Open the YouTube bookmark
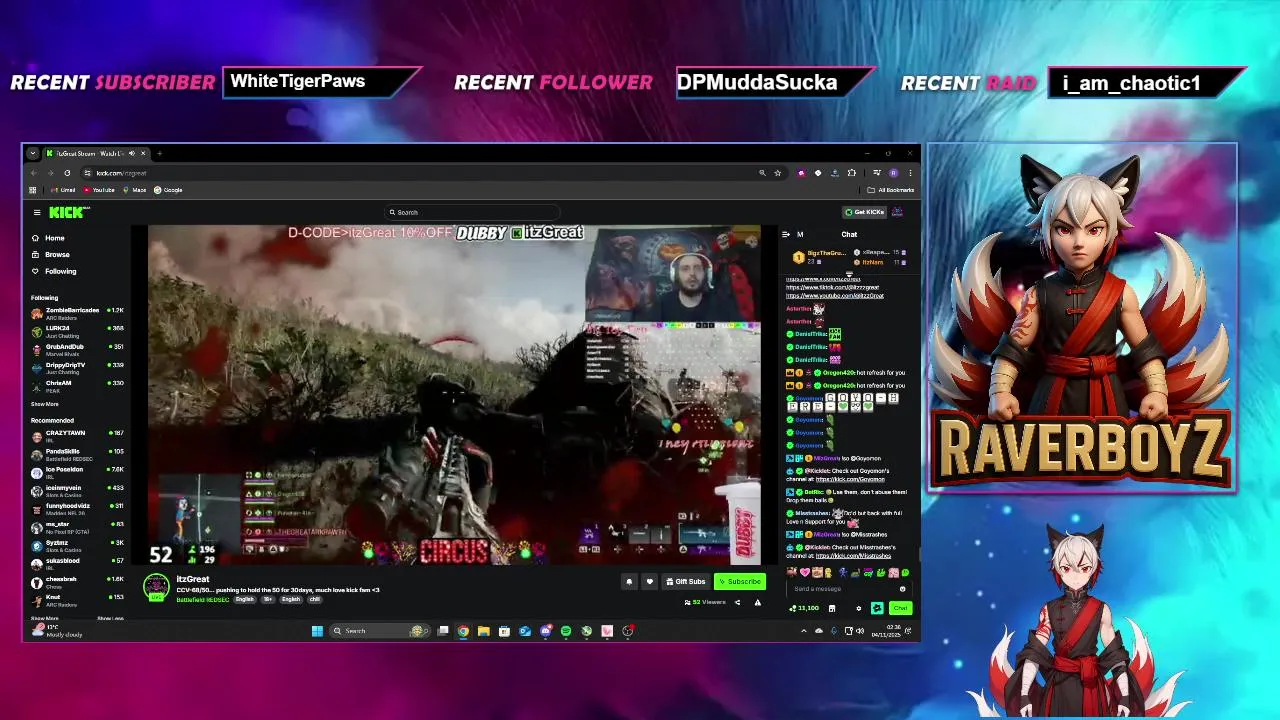This screenshot has height=720, width=1280. click(99, 190)
